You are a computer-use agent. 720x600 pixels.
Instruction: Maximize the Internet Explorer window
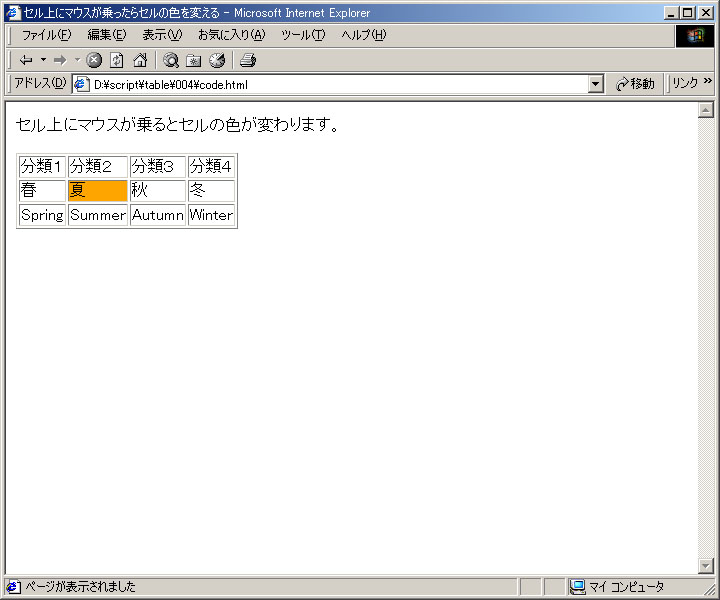[687, 13]
